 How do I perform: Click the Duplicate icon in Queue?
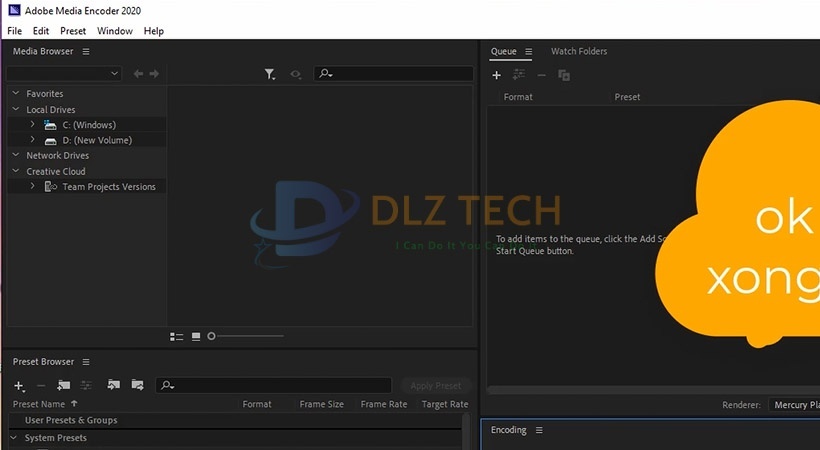pos(564,75)
